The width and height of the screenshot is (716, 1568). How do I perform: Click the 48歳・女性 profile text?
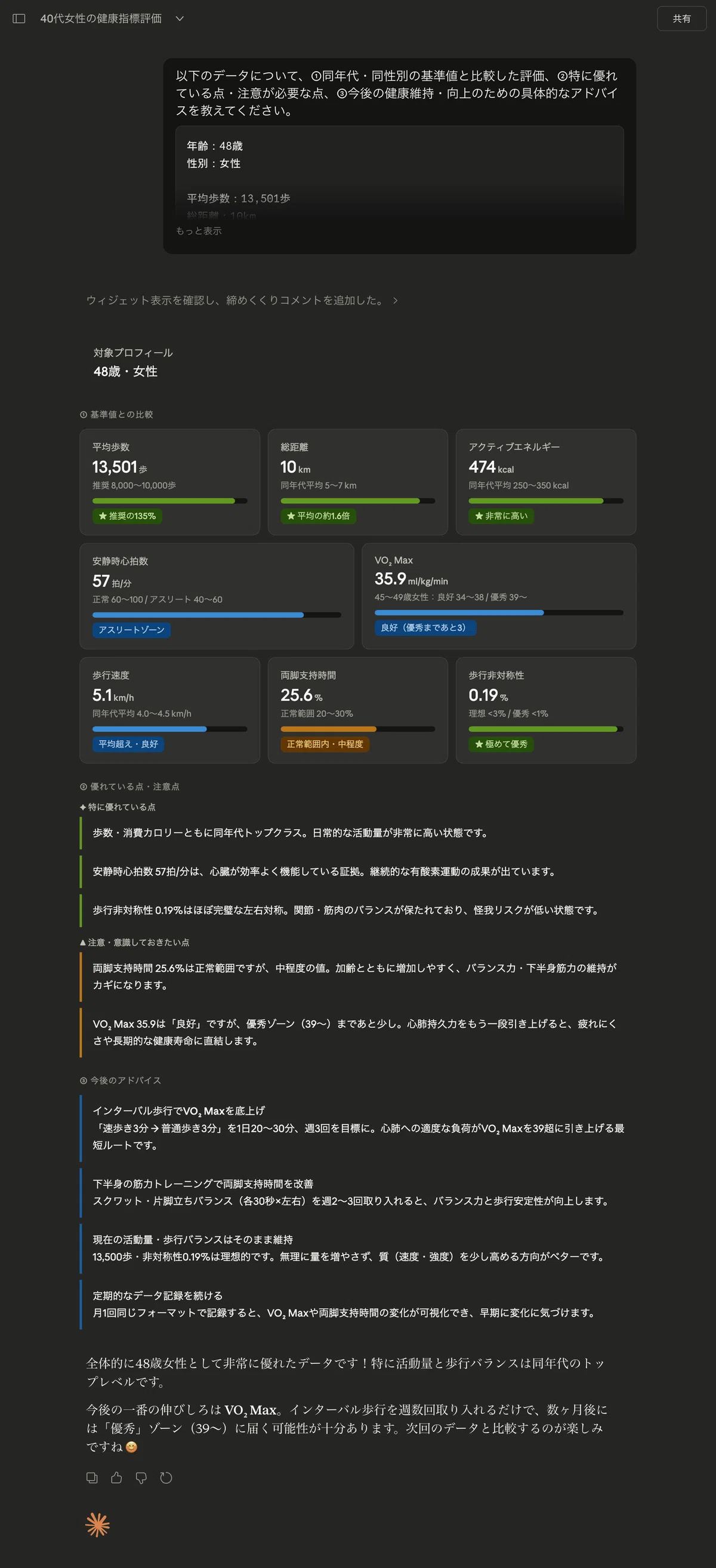tap(125, 371)
